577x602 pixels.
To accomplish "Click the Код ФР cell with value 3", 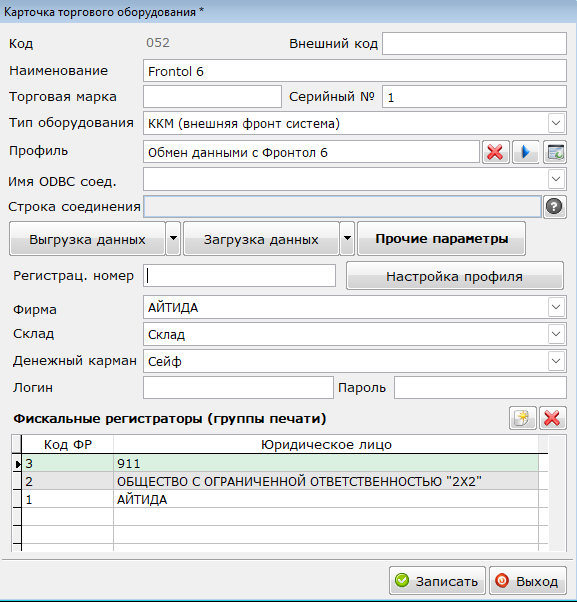I will (x=68, y=463).
